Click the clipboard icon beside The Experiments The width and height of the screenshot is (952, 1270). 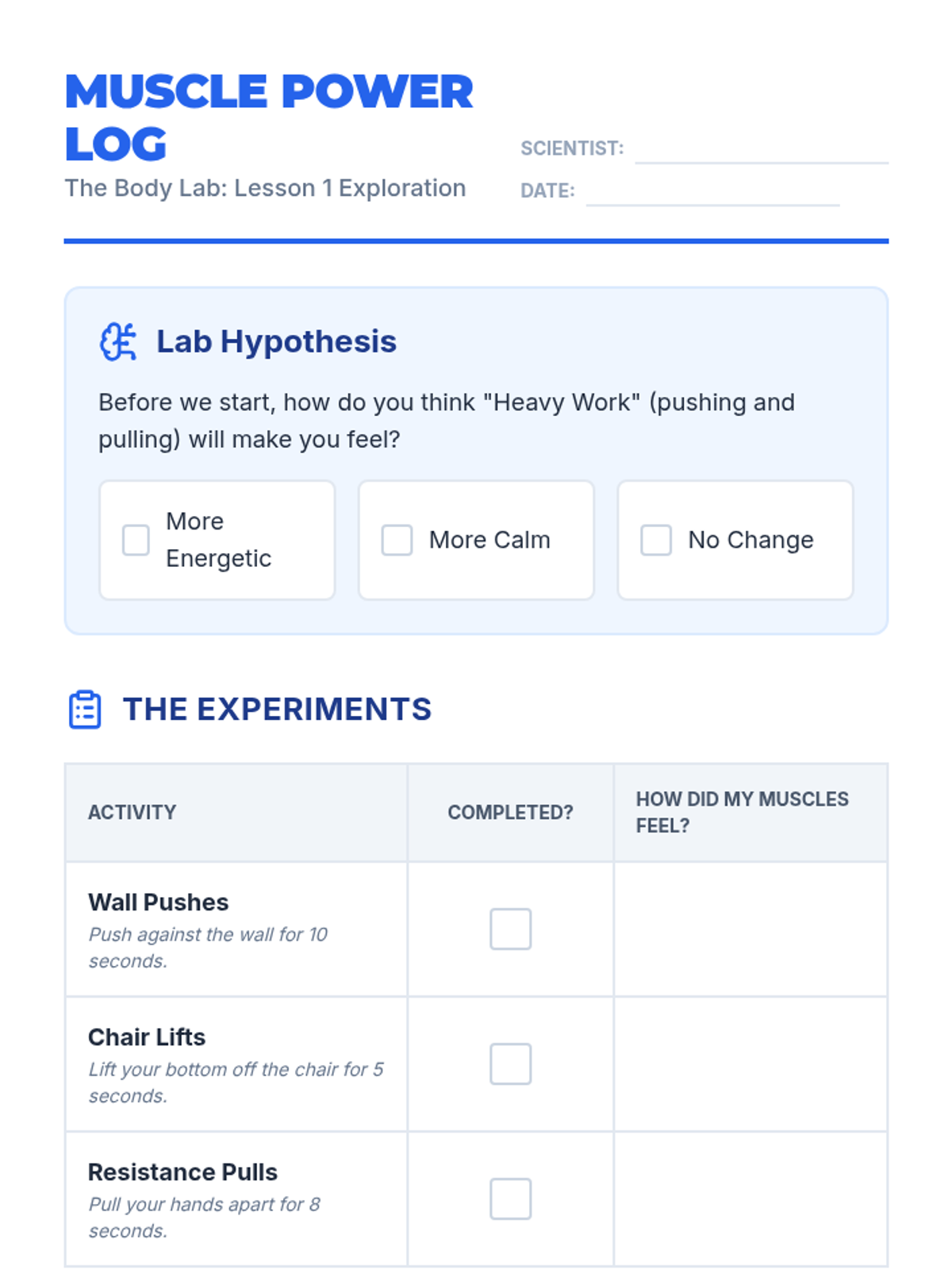tap(85, 709)
